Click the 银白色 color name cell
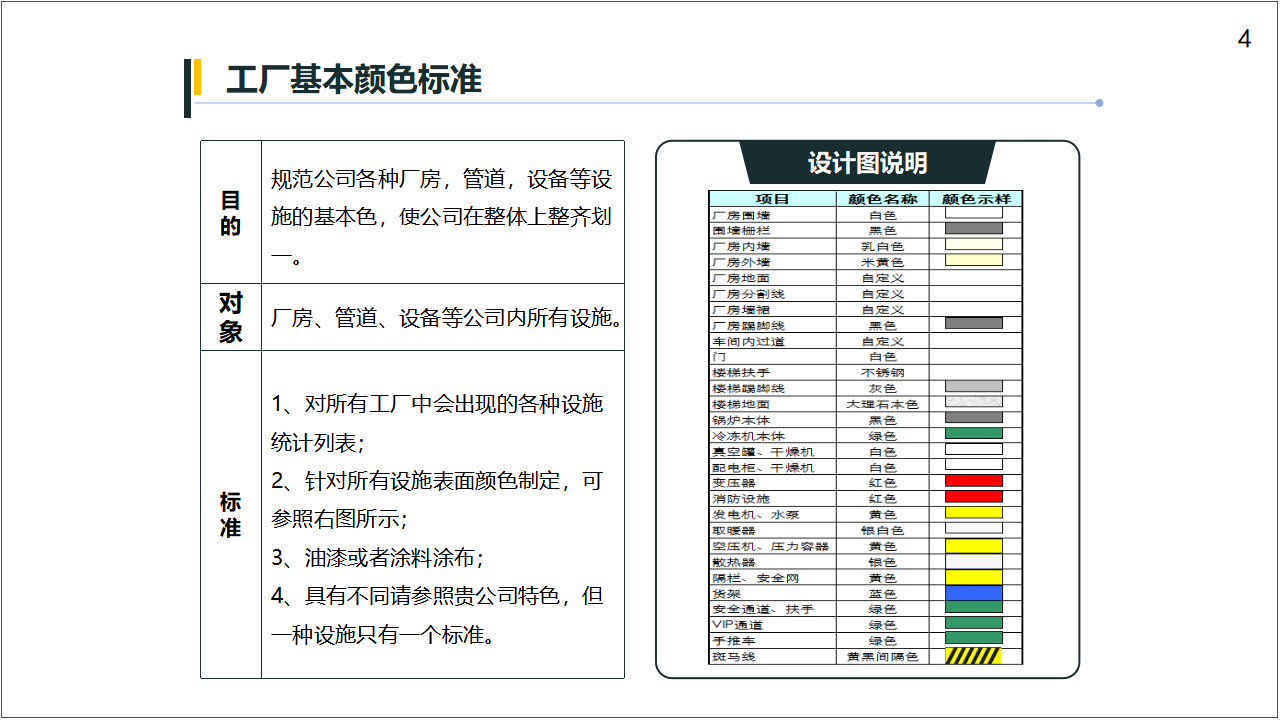The width and height of the screenshot is (1280, 720). pos(882,530)
